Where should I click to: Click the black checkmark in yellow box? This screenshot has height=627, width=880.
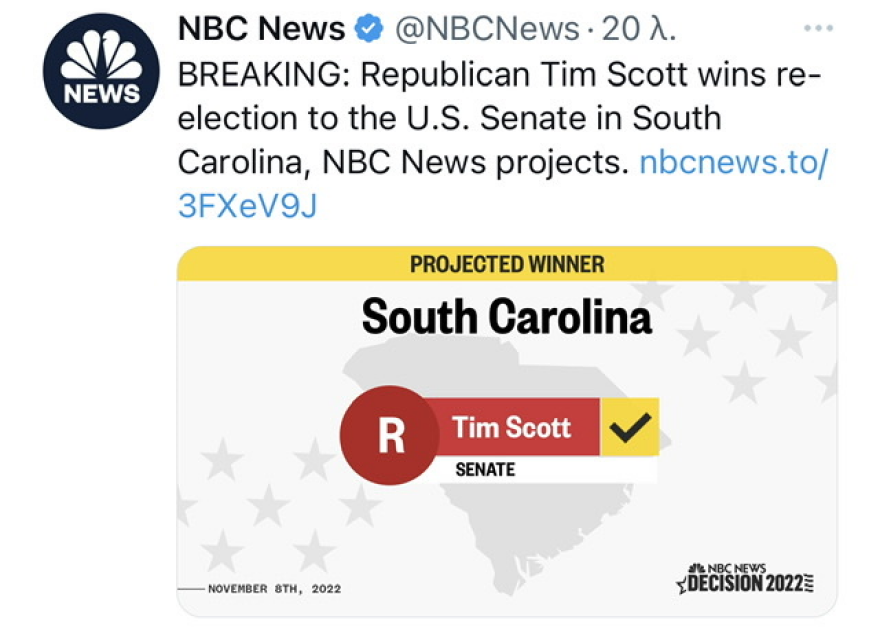[x=629, y=428]
